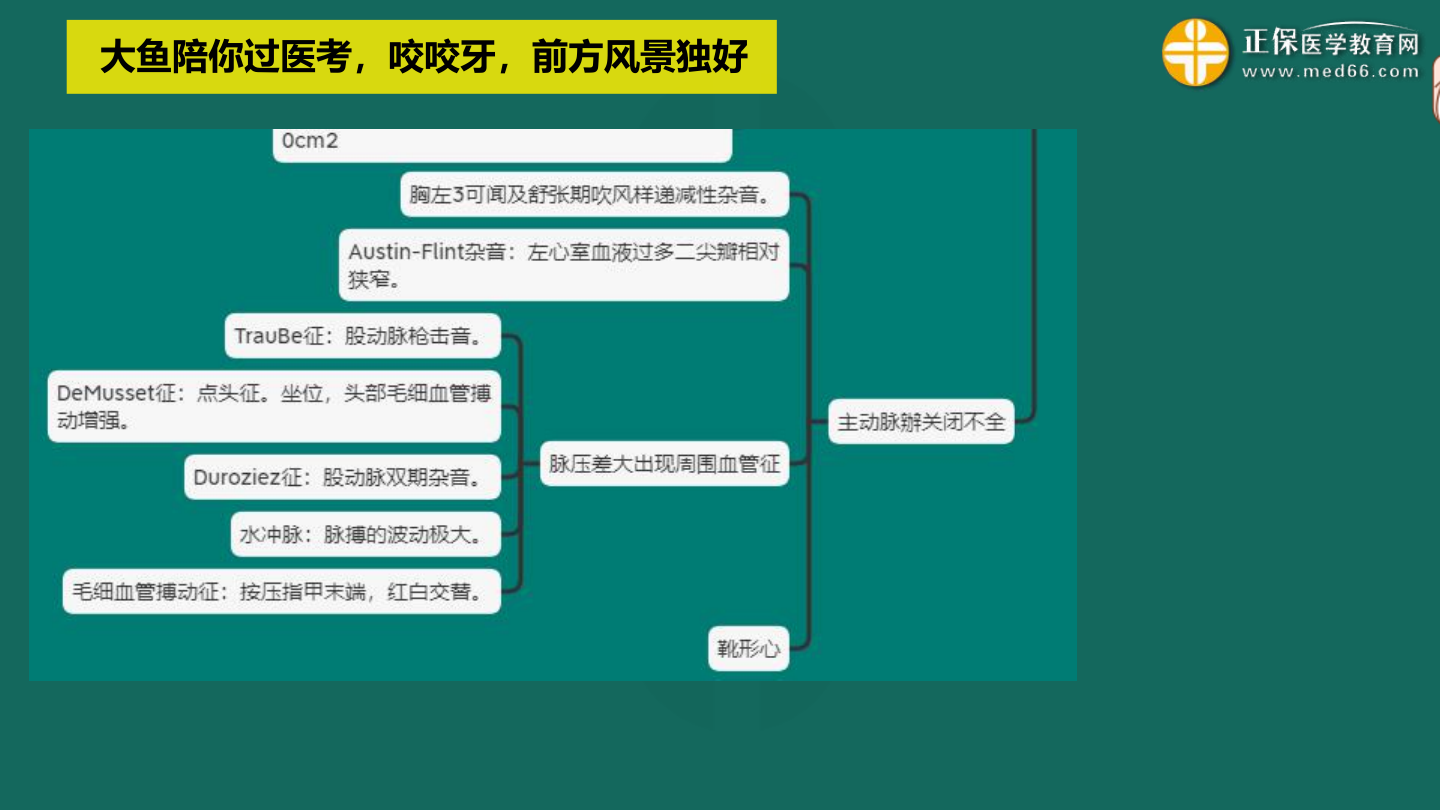Click the yellow 大鱼陪你过医考 banner

pos(421,57)
